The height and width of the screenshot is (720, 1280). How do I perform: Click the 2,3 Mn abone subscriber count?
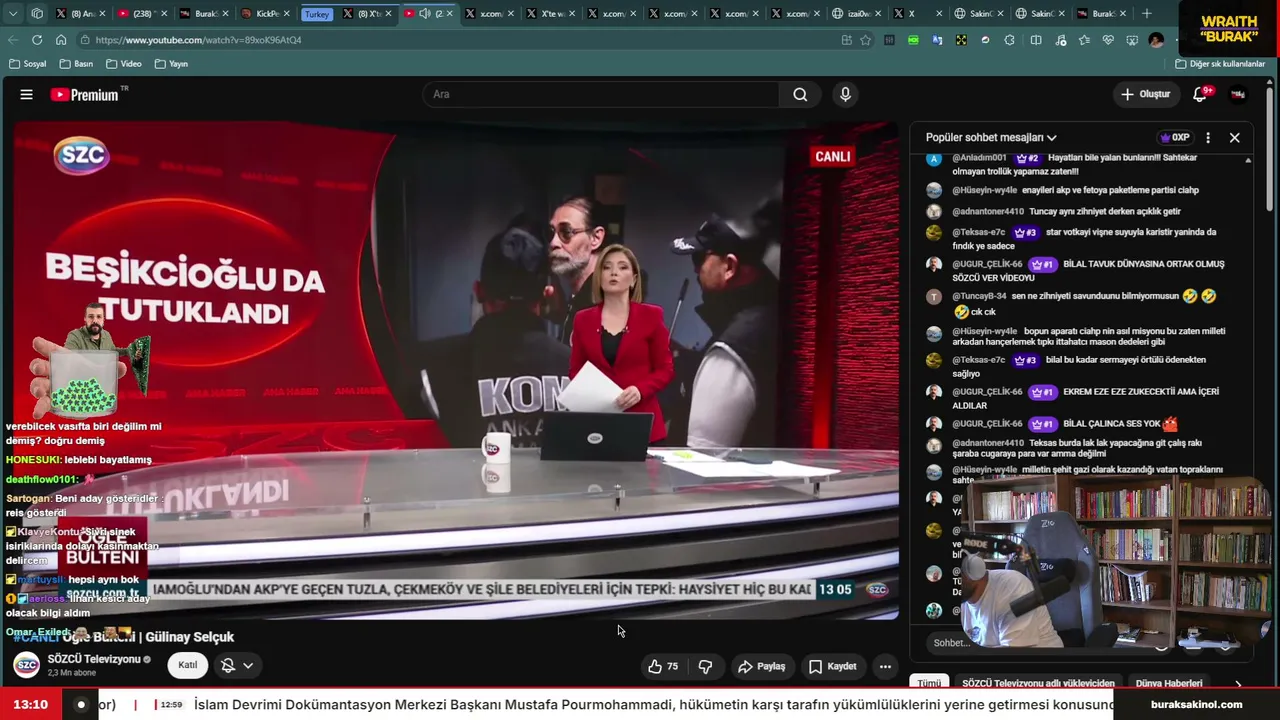pyautogui.click(x=71, y=673)
